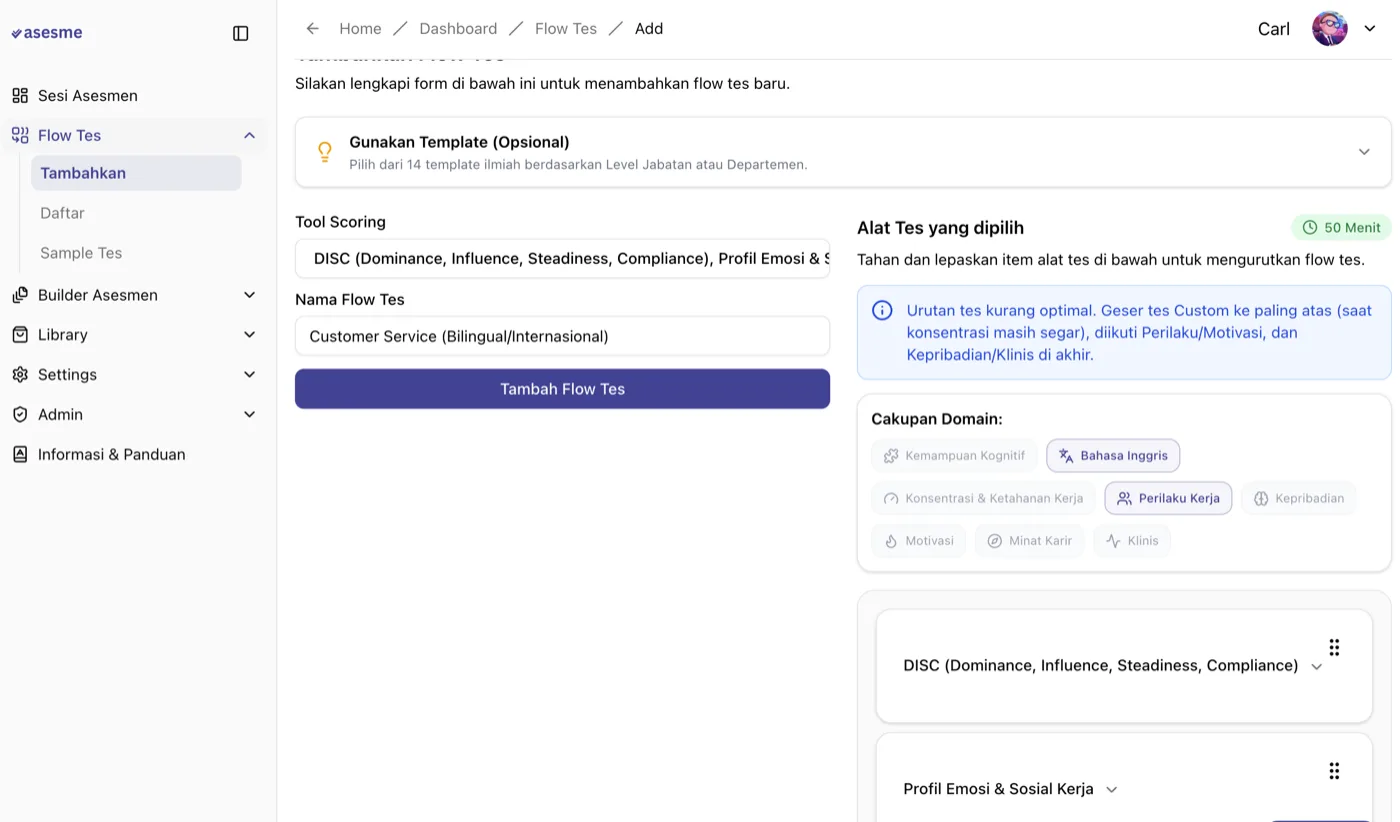Image resolution: width=1400 pixels, height=822 pixels.
Task: Click the Builder Asesmen icon
Action: (x=20, y=295)
